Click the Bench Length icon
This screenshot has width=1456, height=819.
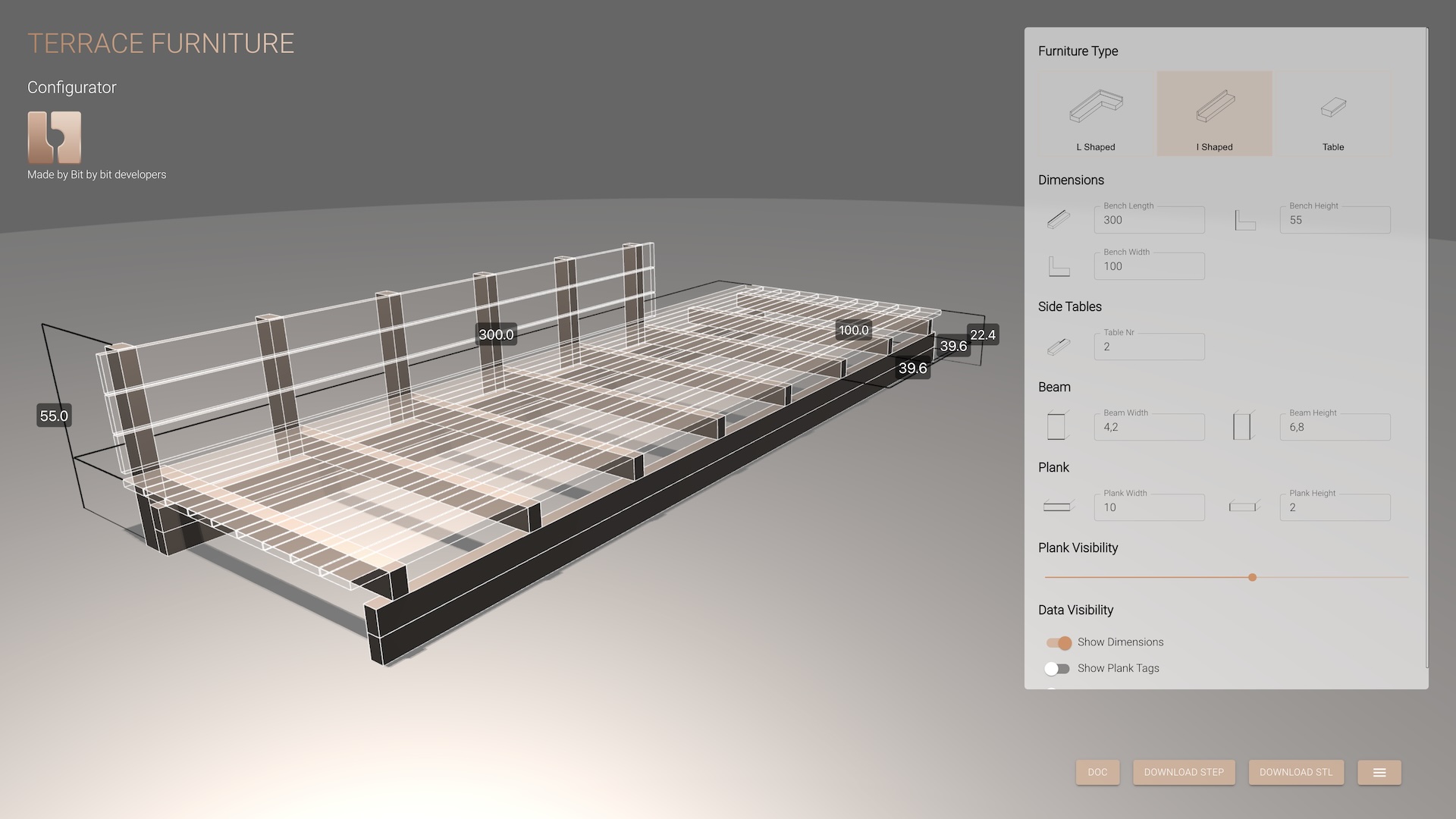(1059, 220)
